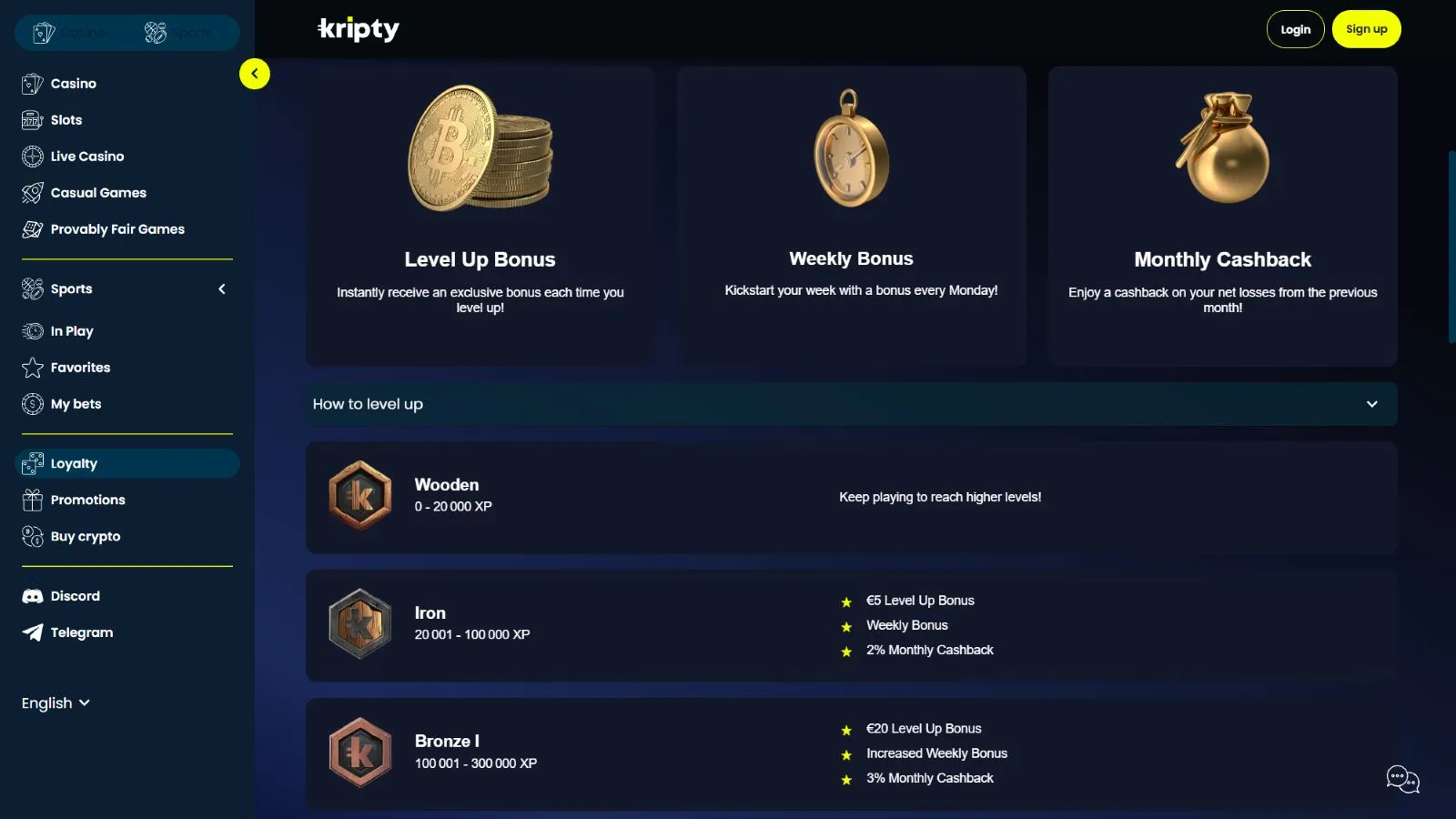Expand the Sports submenu chevron

click(222, 288)
